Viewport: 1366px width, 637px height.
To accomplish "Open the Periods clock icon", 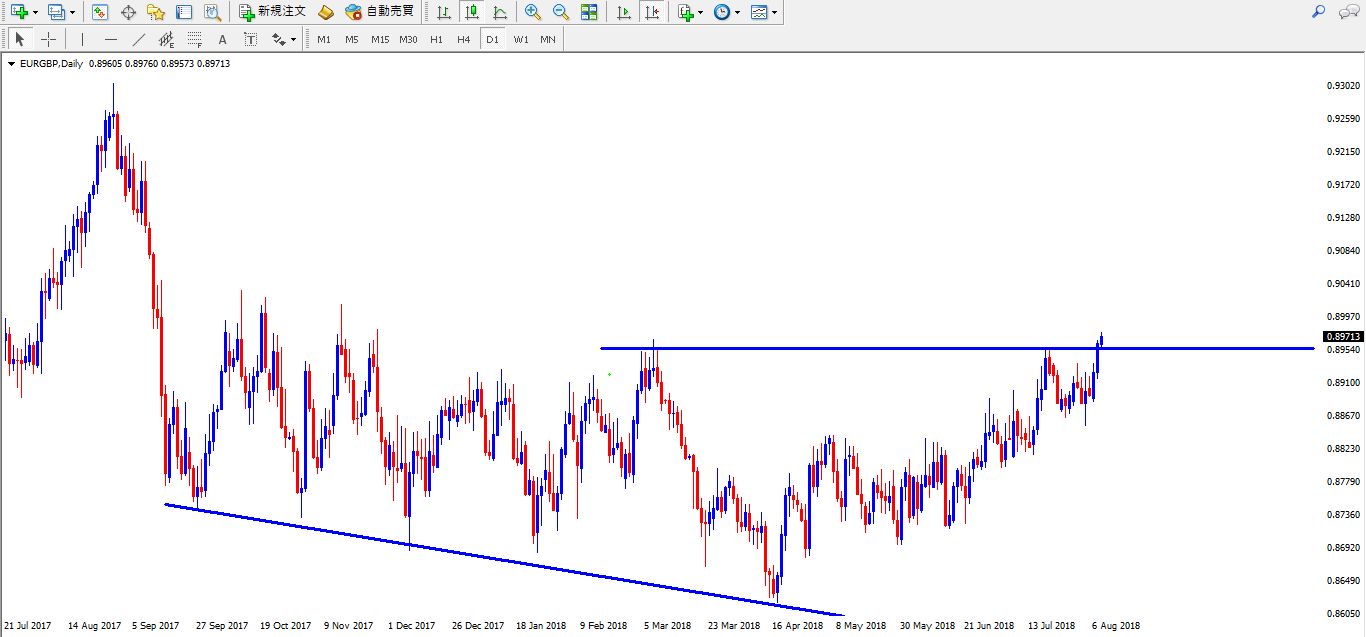I will coord(722,12).
